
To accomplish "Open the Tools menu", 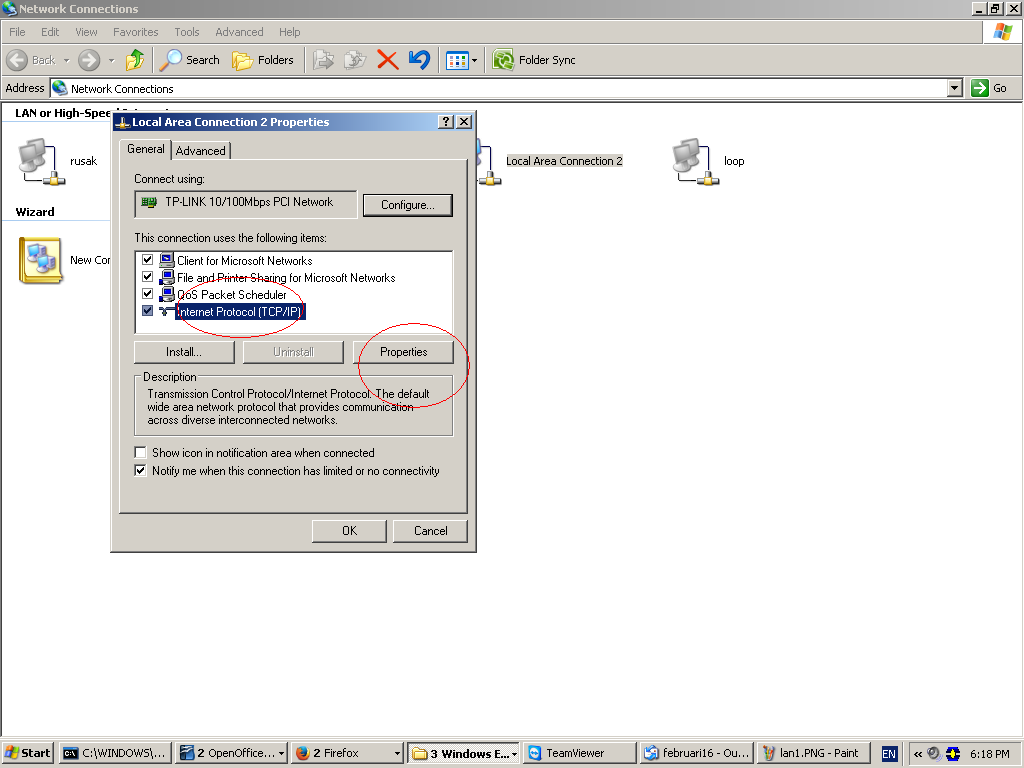I will pyautogui.click(x=187, y=32).
